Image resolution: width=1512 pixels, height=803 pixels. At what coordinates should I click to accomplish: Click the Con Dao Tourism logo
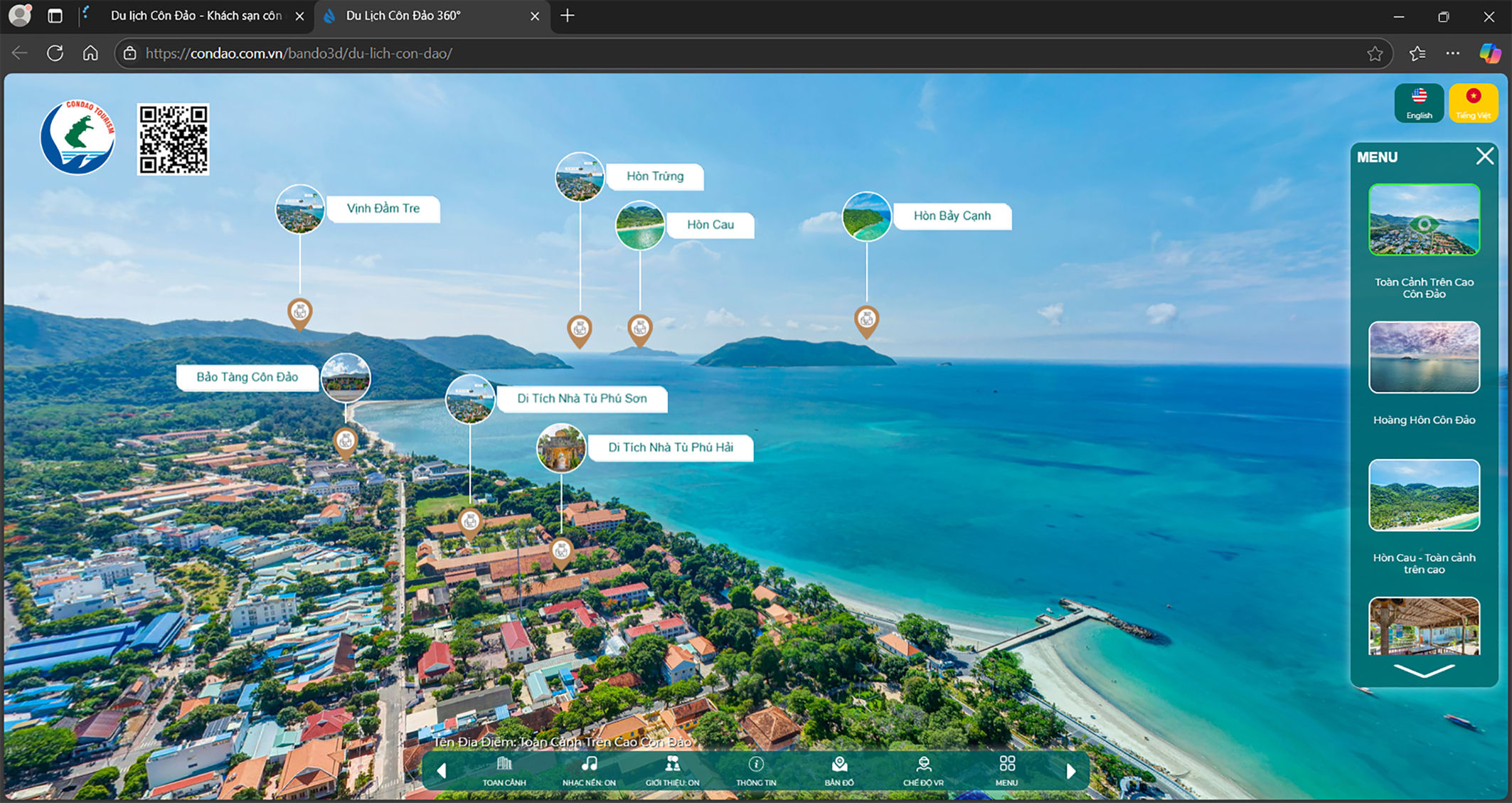[x=78, y=137]
